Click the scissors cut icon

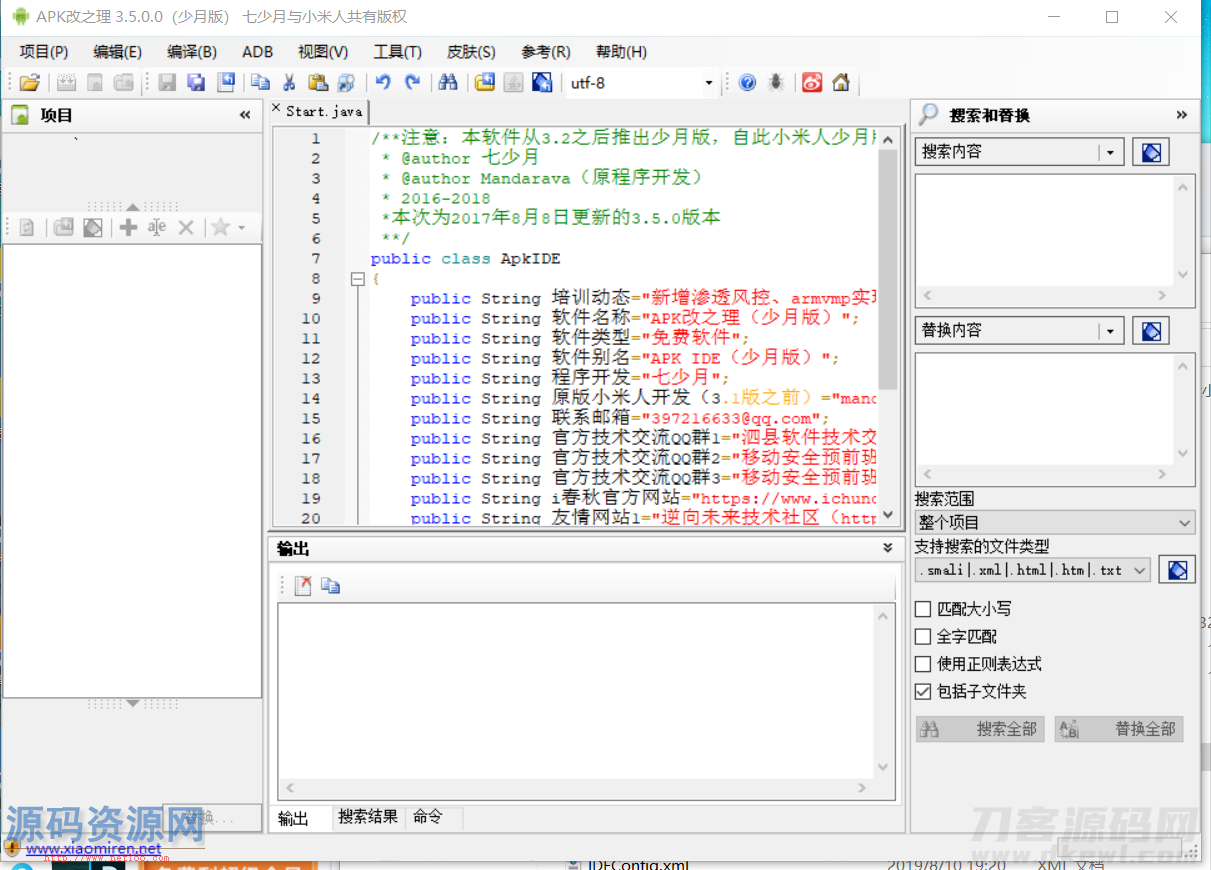pos(289,83)
